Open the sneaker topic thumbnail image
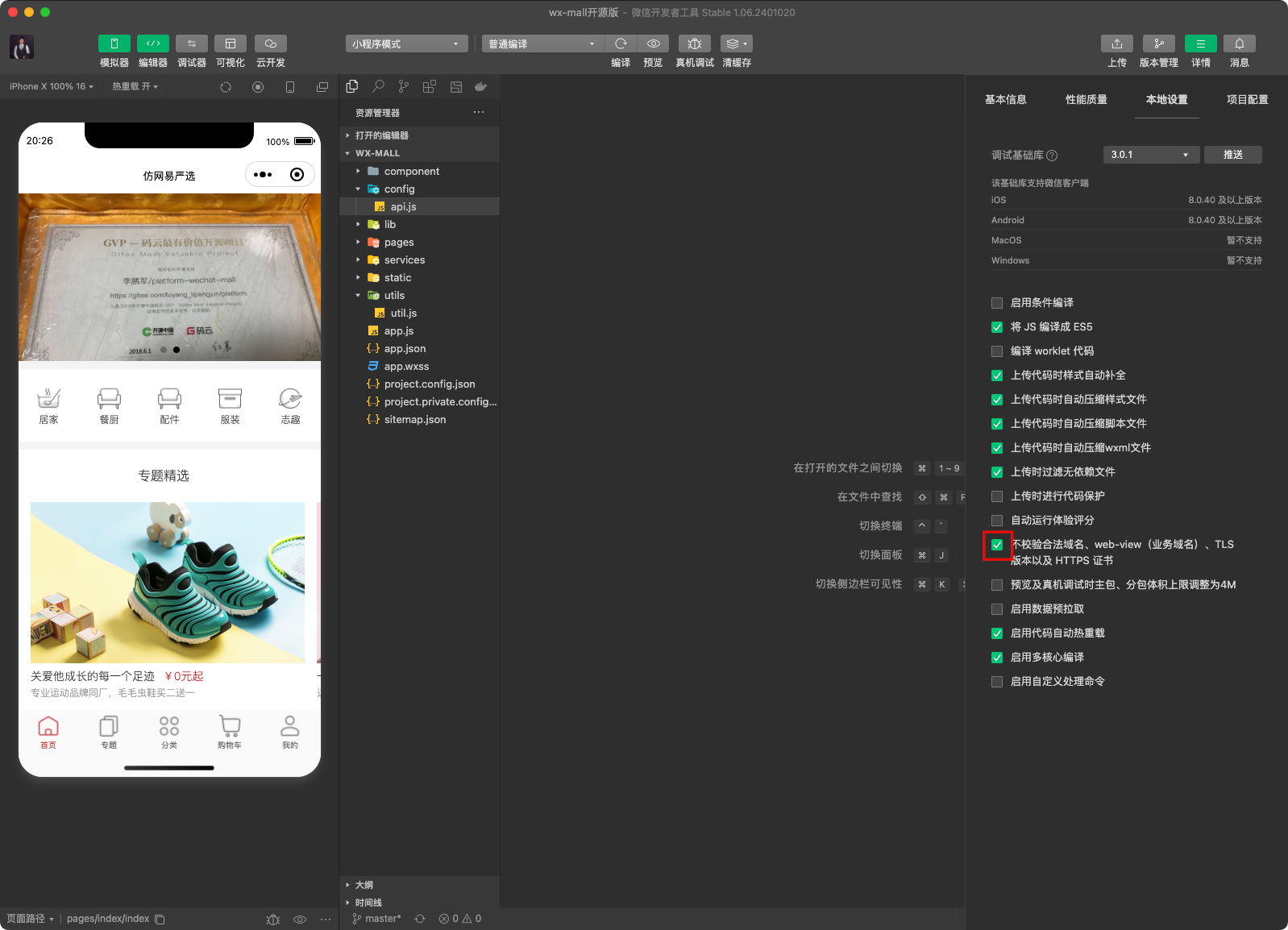The width and height of the screenshot is (1288, 930). click(x=168, y=583)
